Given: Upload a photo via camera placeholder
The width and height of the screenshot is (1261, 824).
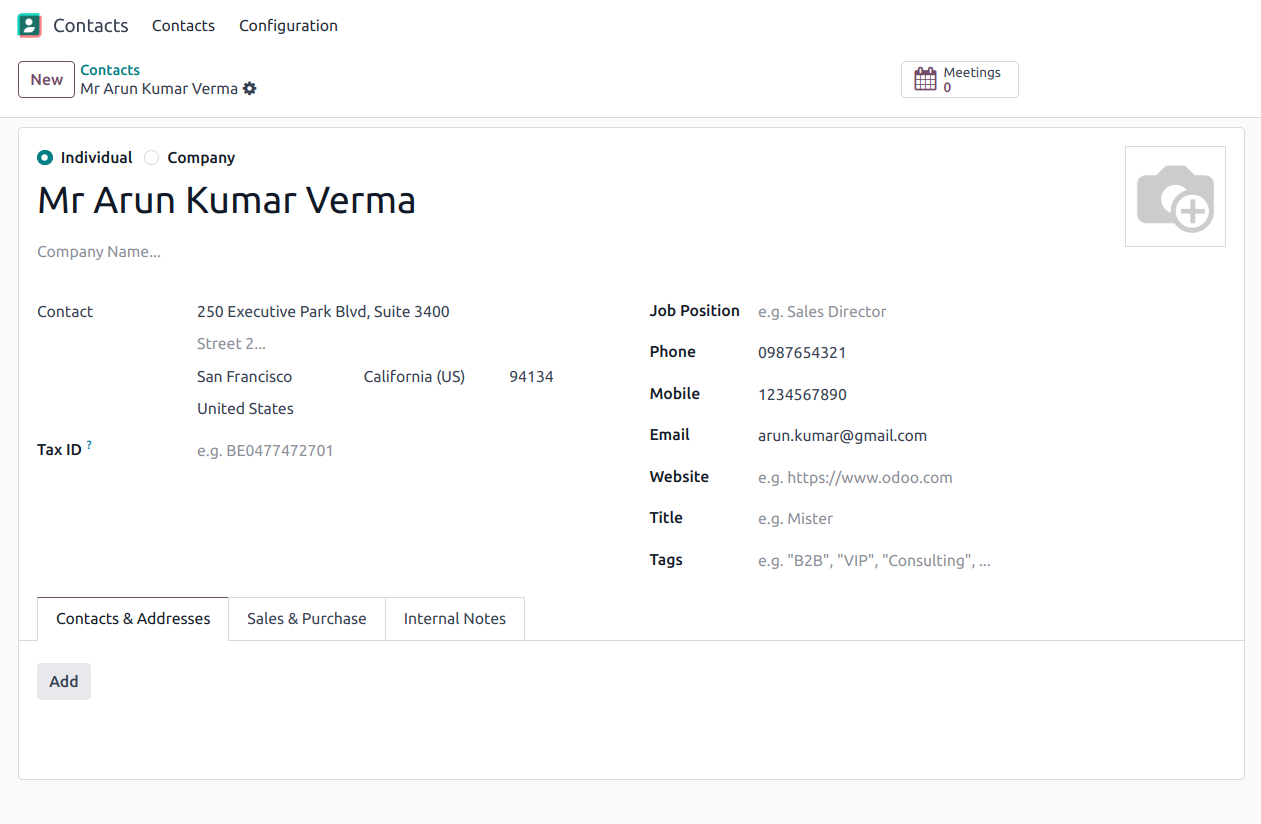Looking at the screenshot, I should pyautogui.click(x=1174, y=197).
